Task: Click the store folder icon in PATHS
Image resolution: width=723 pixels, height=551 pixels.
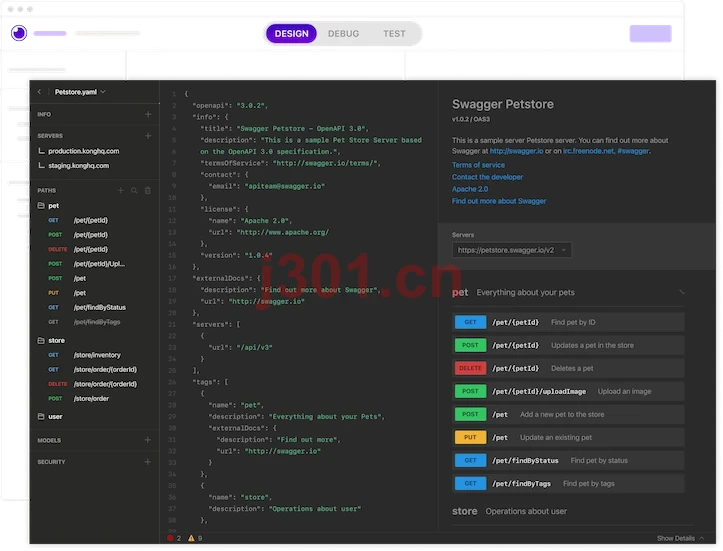Action: pyautogui.click(x=41, y=340)
